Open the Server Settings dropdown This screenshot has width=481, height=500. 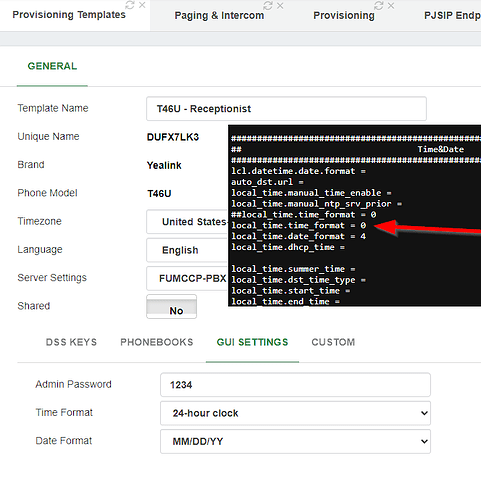coord(187,278)
